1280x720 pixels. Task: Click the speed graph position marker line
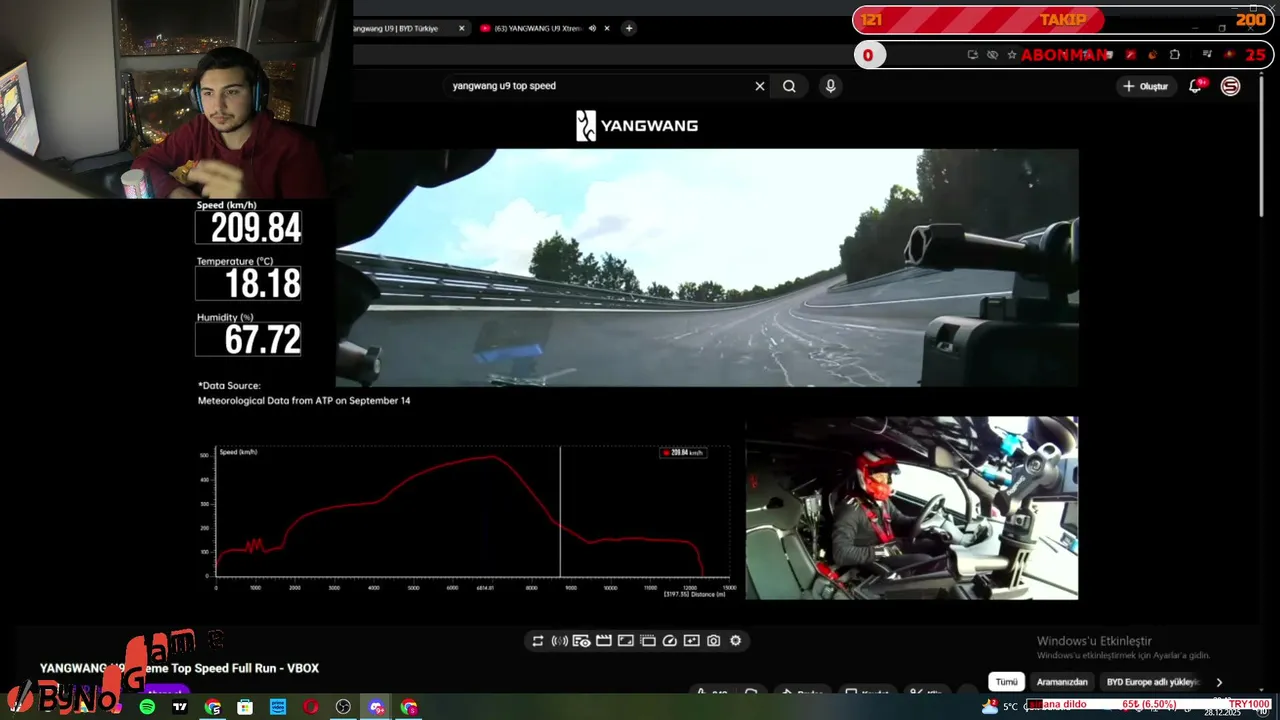coord(560,510)
